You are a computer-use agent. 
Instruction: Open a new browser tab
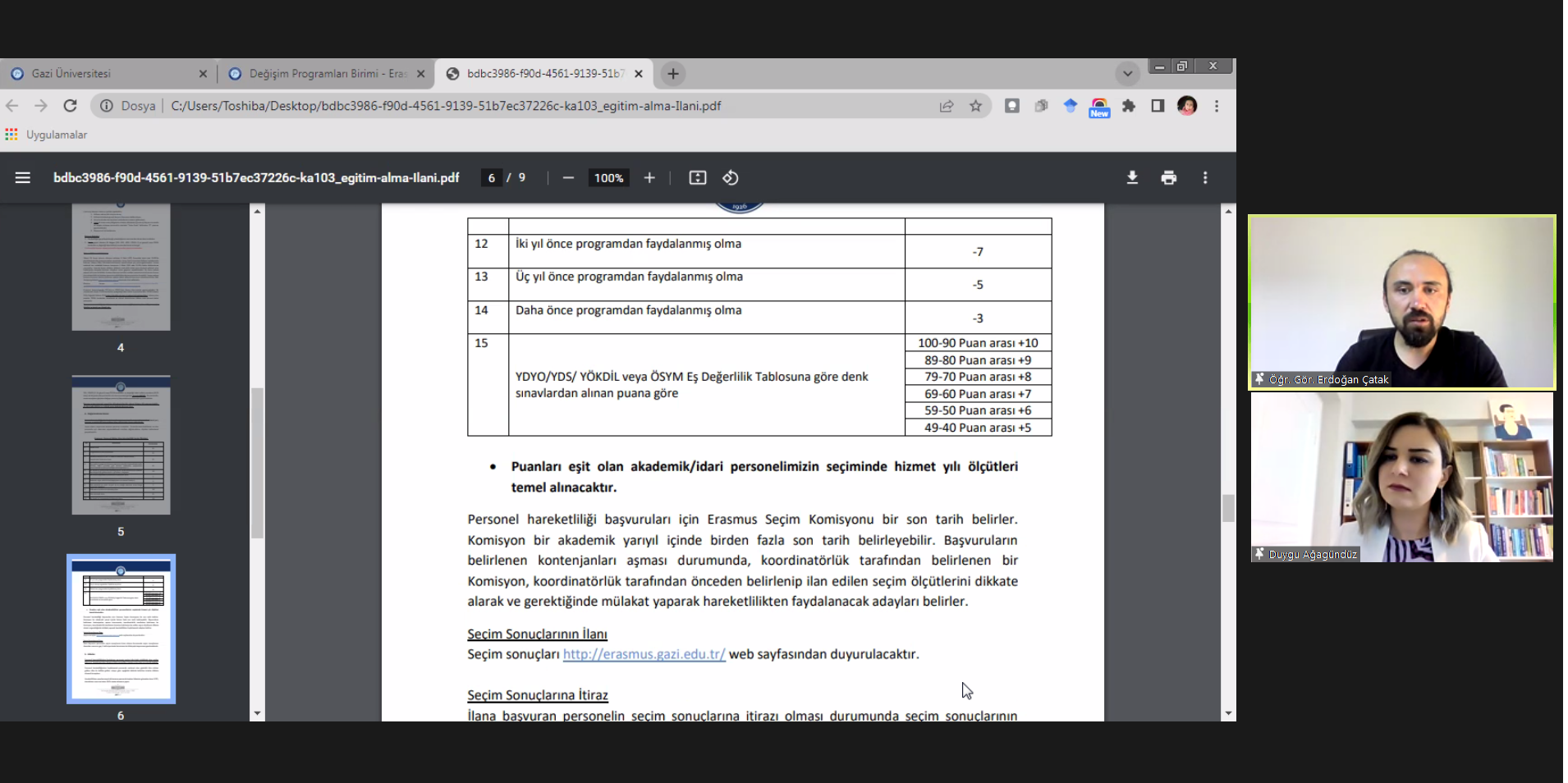click(673, 74)
